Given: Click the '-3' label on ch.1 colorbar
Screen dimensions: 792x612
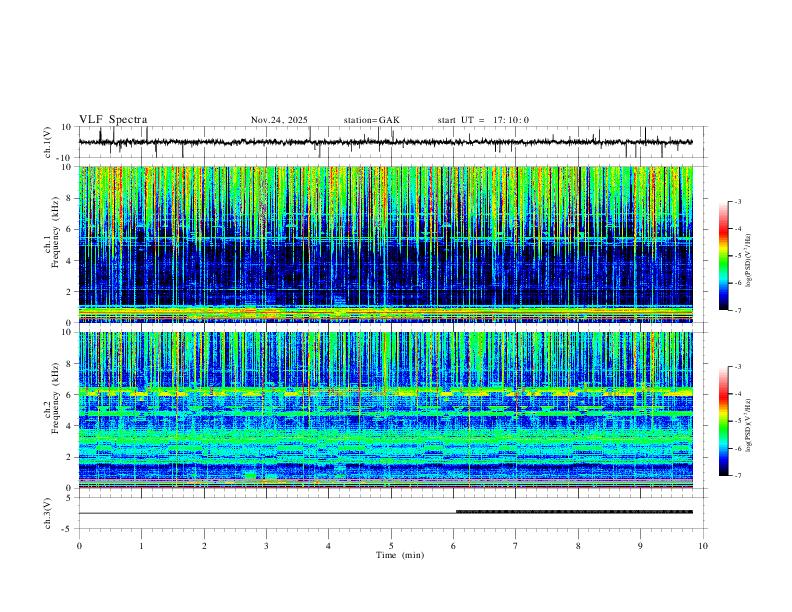Looking at the screenshot, I should 737,201.
